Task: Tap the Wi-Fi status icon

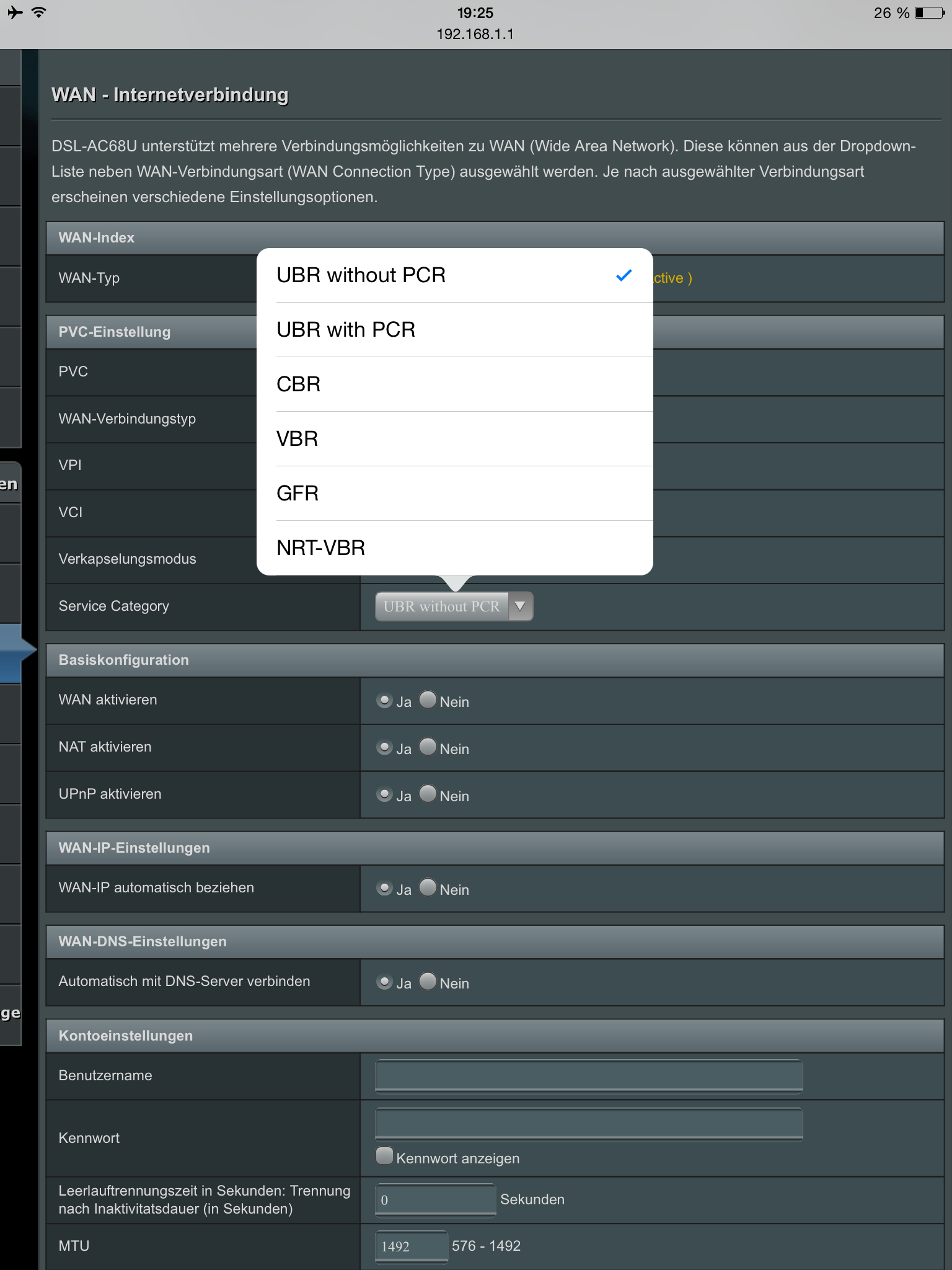Action: point(39,12)
